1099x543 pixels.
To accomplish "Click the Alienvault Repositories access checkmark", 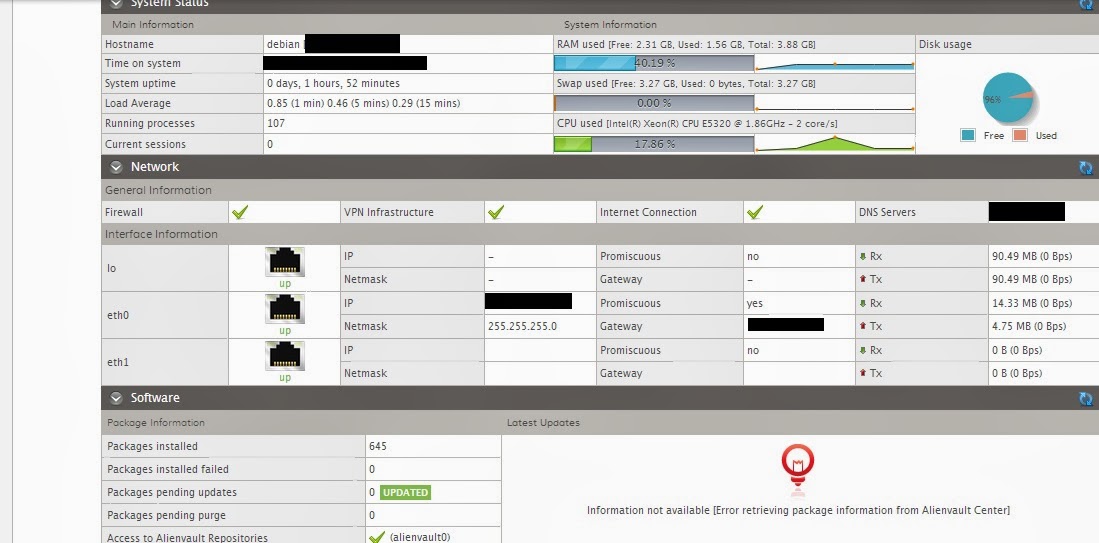I will tap(377, 537).
